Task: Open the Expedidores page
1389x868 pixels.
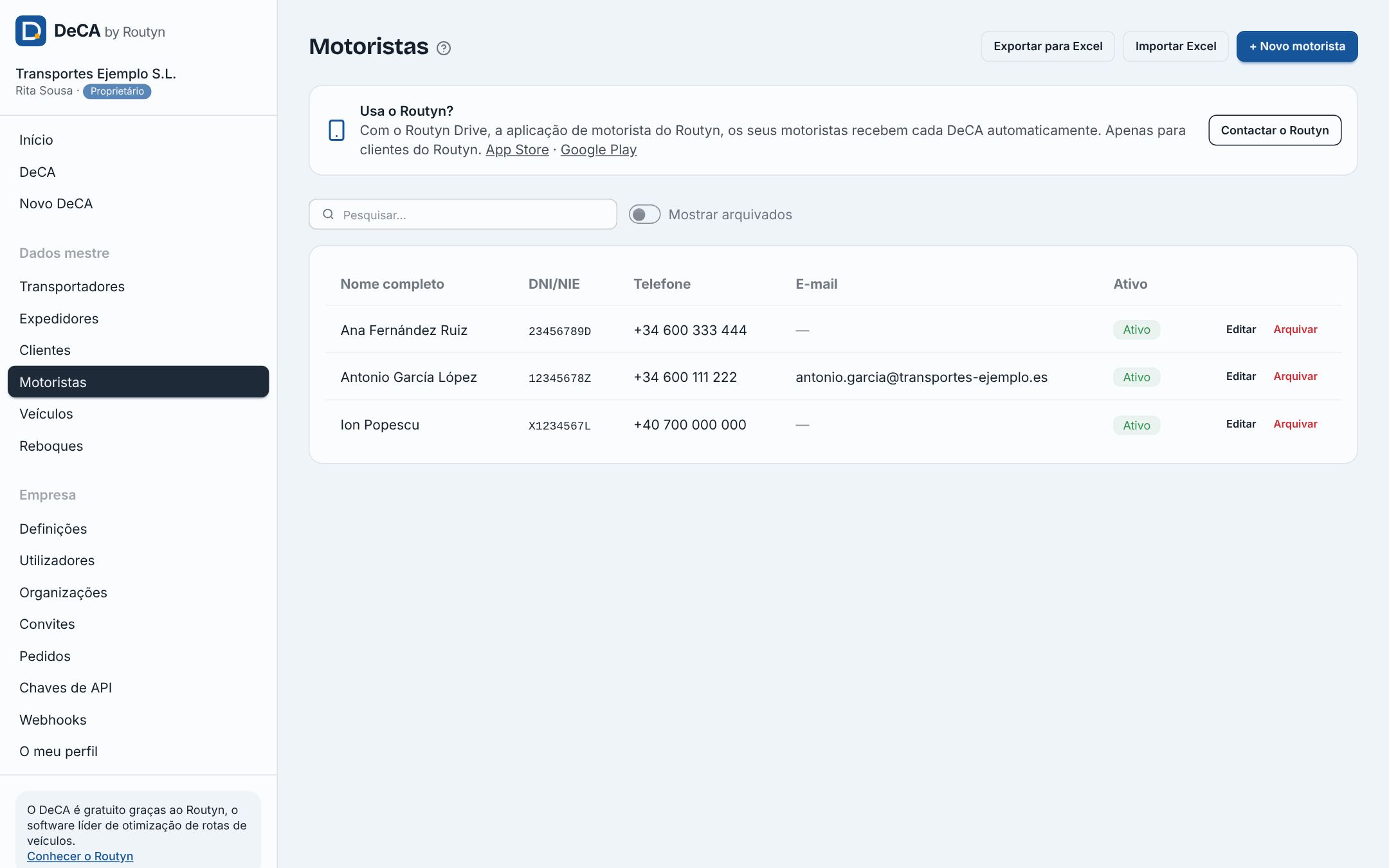Action: (138, 319)
